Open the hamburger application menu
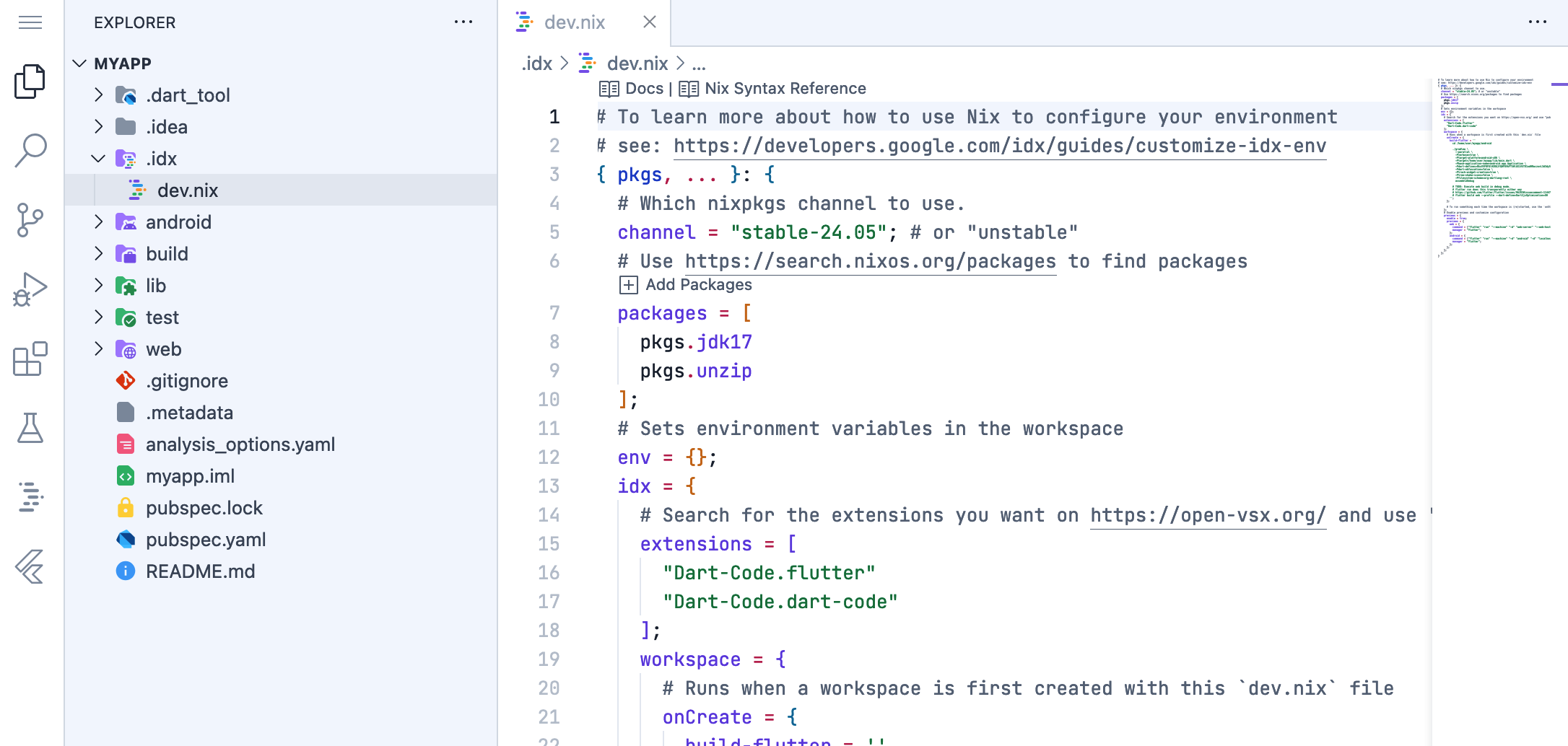This screenshot has width=1568, height=746. point(30,22)
